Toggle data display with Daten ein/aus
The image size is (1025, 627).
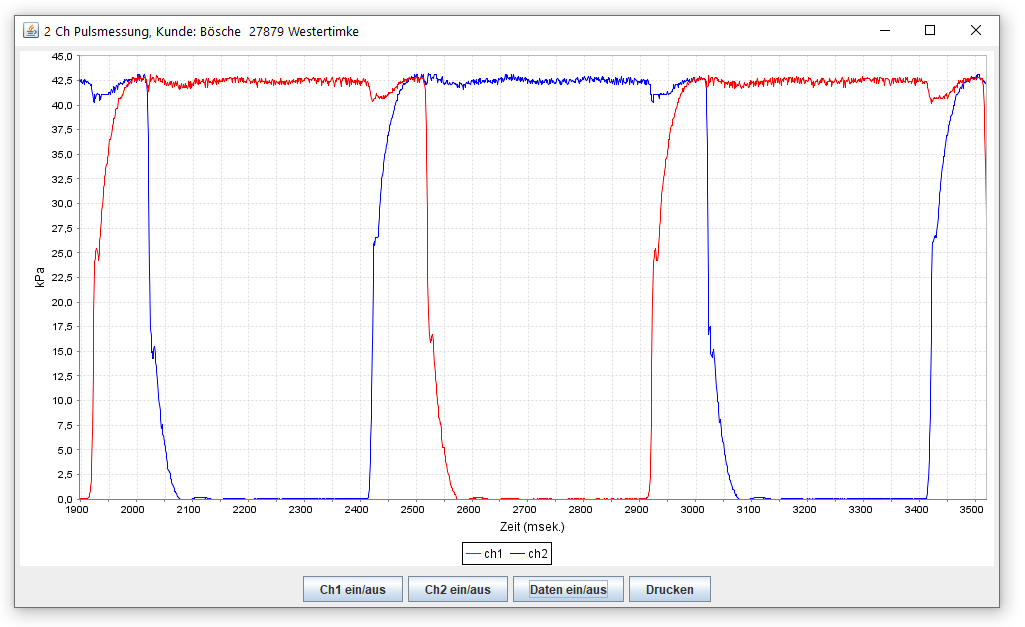(x=568, y=589)
